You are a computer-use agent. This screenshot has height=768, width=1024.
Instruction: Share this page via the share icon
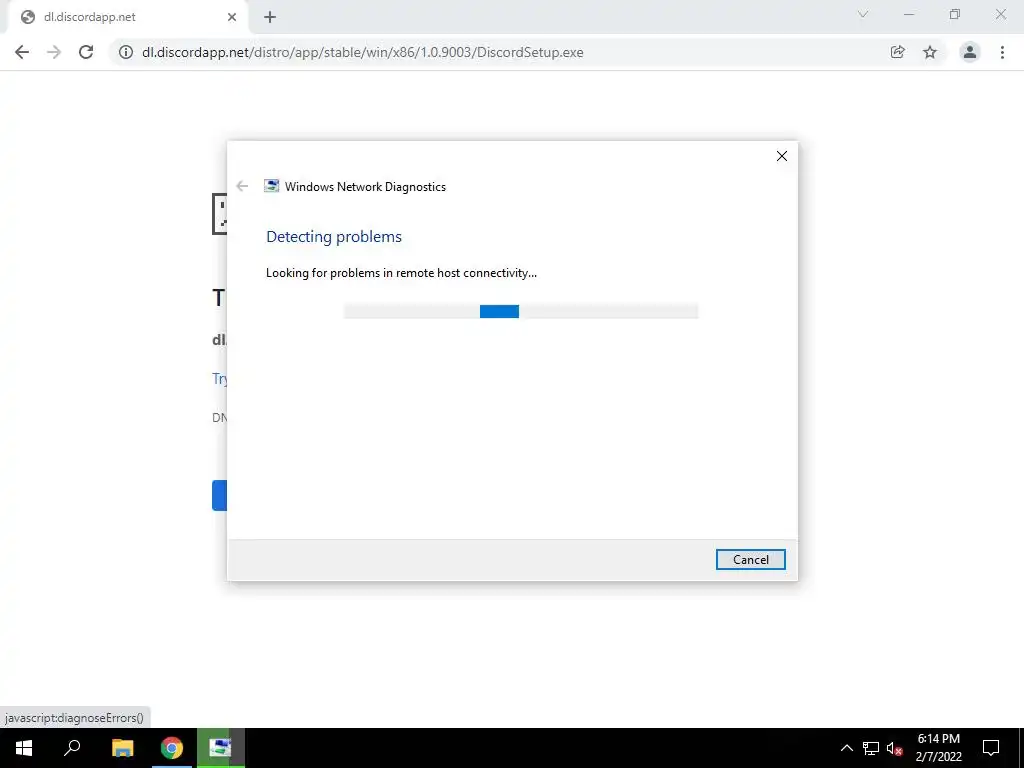pos(898,52)
